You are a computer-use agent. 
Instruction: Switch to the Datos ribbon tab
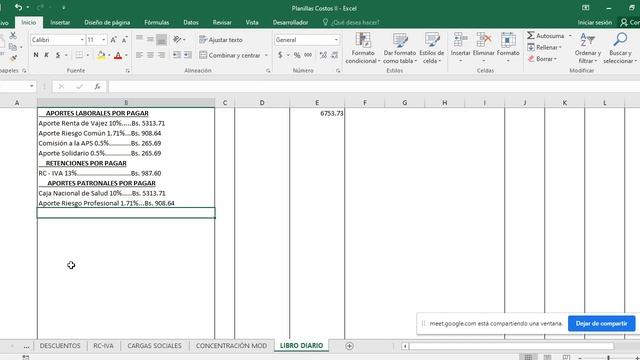pyautogui.click(x=191, y=22)
